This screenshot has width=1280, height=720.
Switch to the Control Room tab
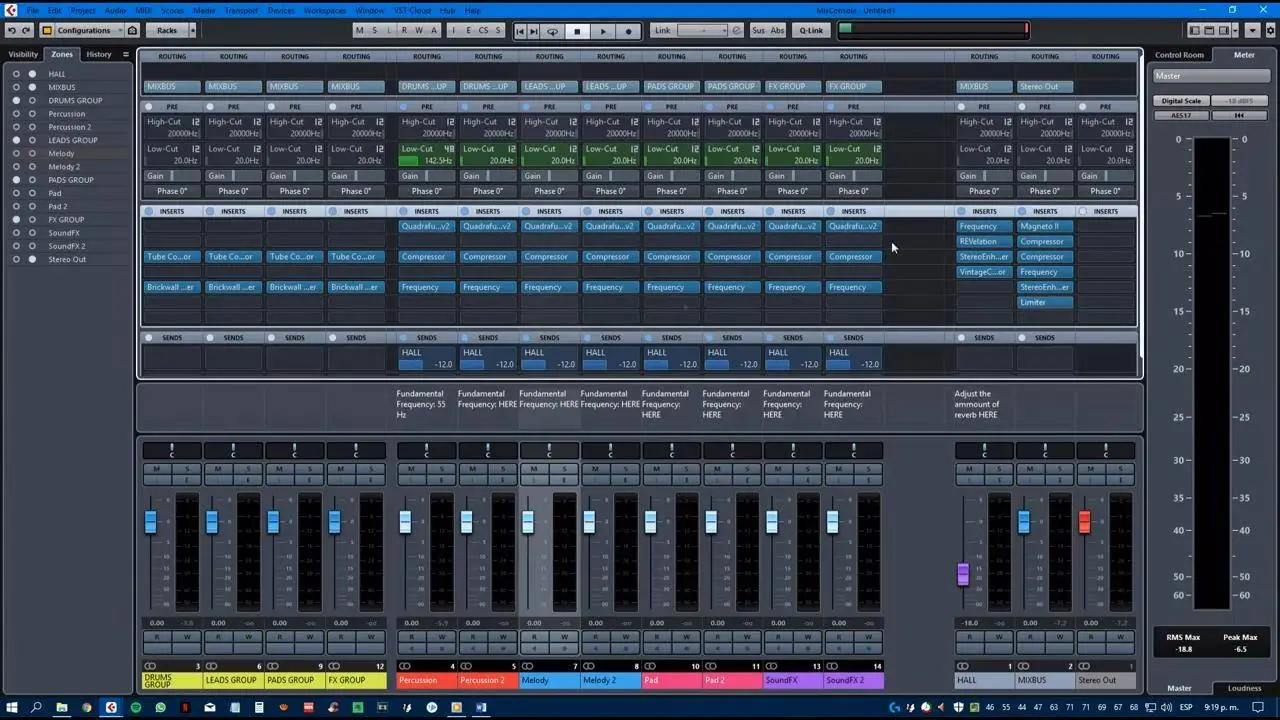click(x=1180, y=55)
